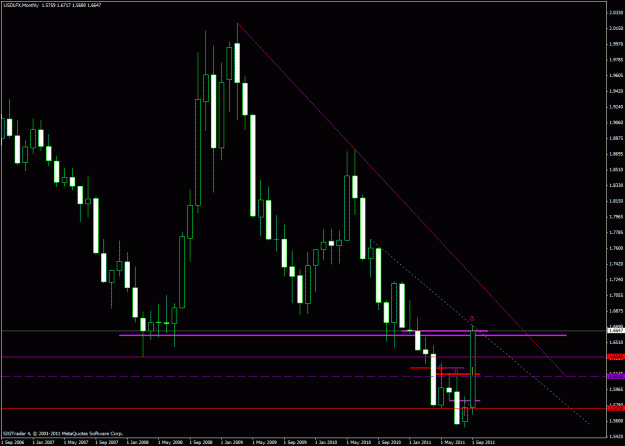Select the red arrow on the lower short red line
Screen dimensions: 625x446
(x=457, y=371)
